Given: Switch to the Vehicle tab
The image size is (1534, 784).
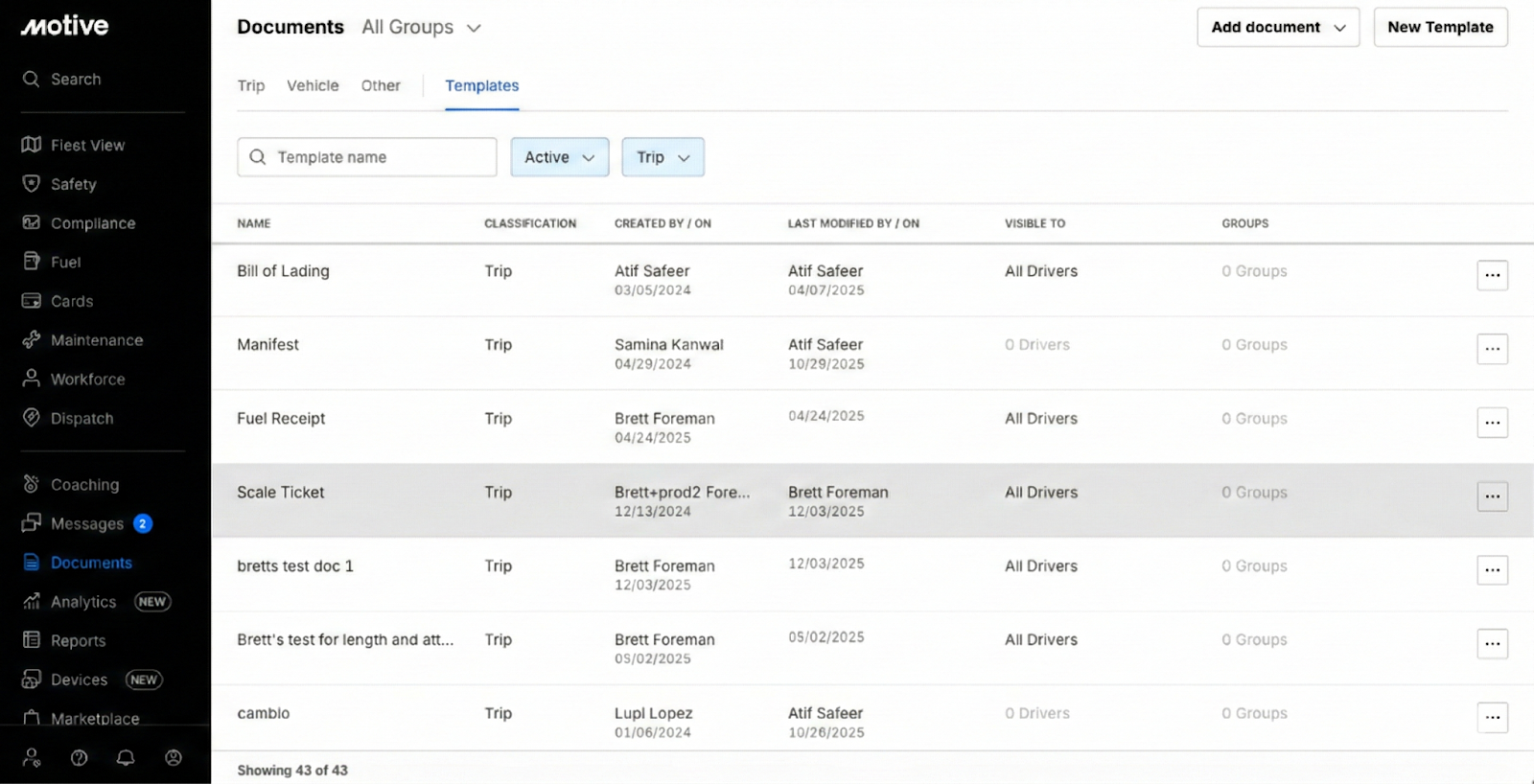Looking at the screenshot, I should point(313,86).
